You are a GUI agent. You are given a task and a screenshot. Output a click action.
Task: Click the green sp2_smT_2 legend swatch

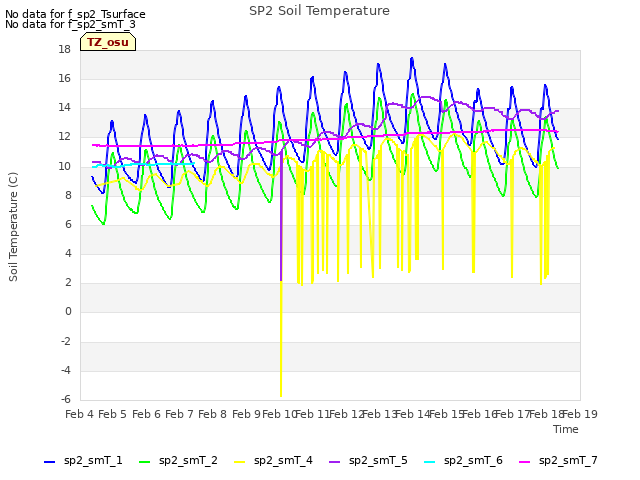click(144, 462)
